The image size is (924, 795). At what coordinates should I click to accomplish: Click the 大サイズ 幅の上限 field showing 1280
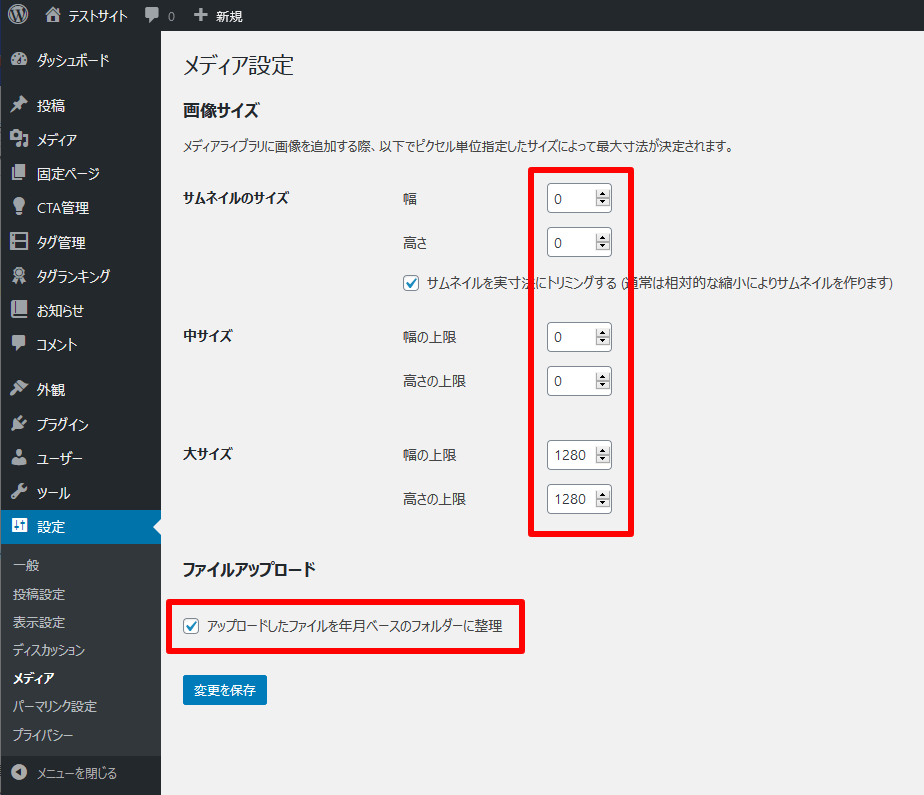pyautogui.click(x=579, y=455)
